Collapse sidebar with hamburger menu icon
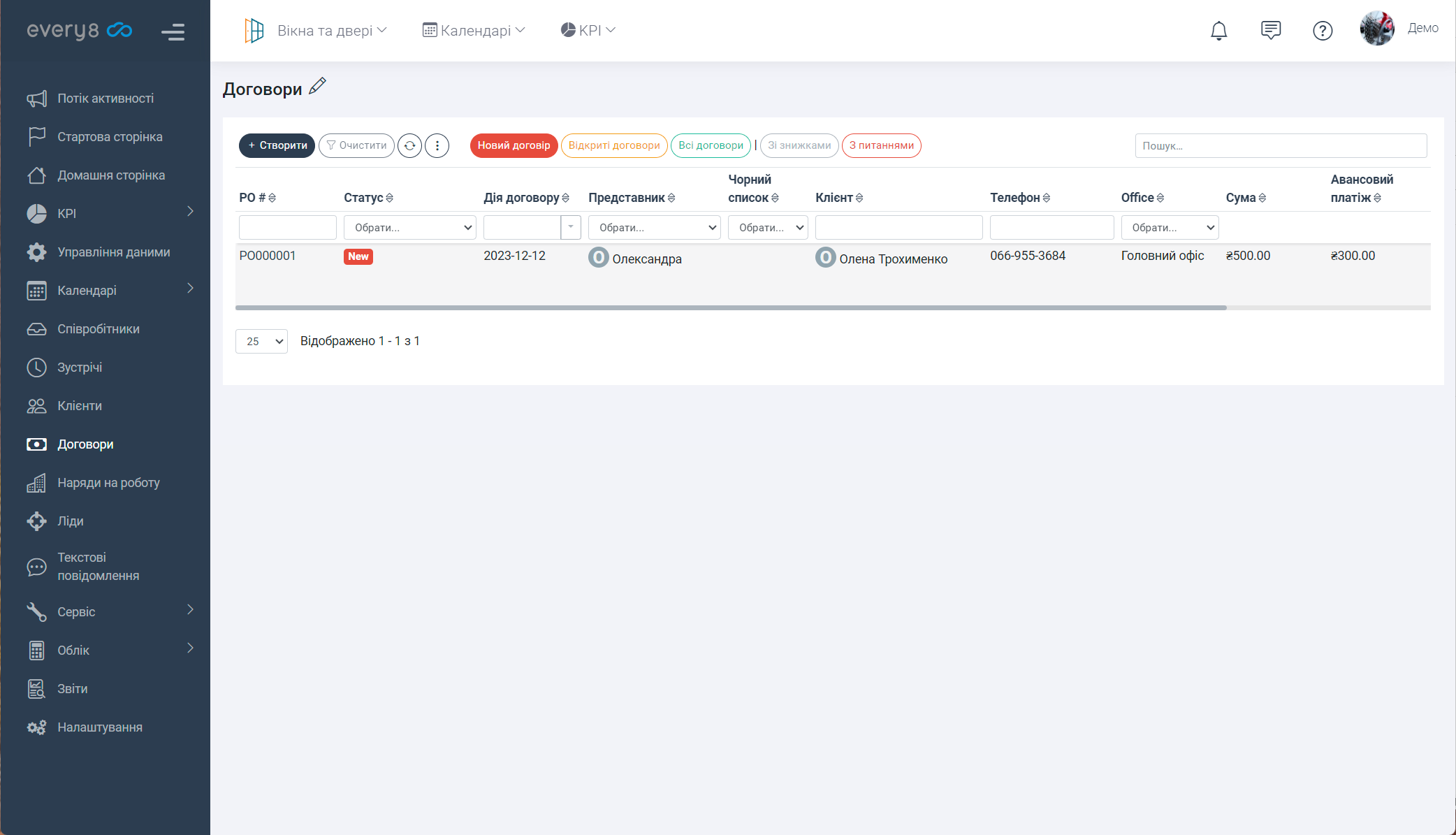1456x835 pixels. (x=173, y=32)
